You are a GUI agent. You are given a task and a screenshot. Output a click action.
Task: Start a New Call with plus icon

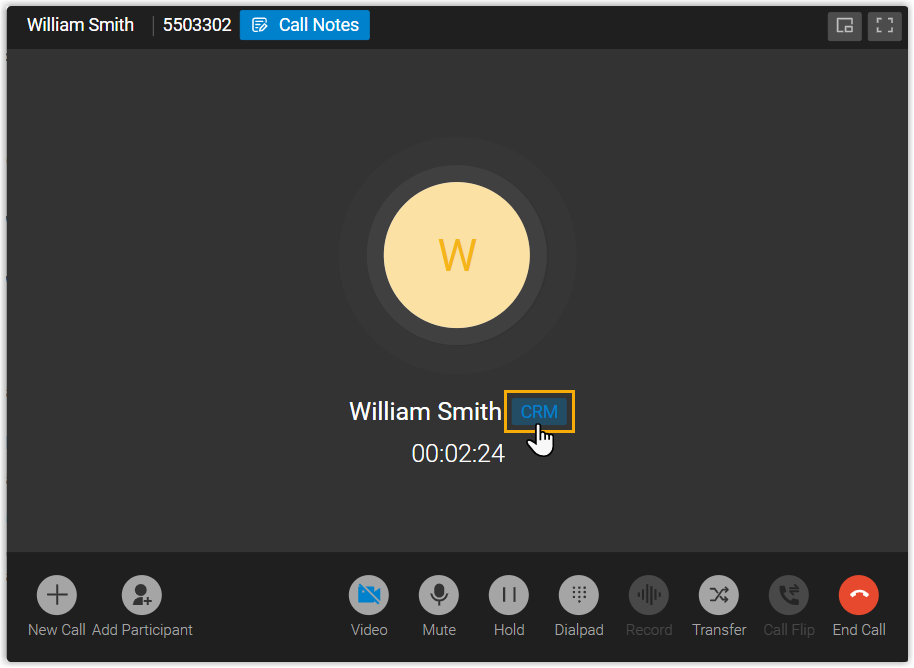point(57,595)
